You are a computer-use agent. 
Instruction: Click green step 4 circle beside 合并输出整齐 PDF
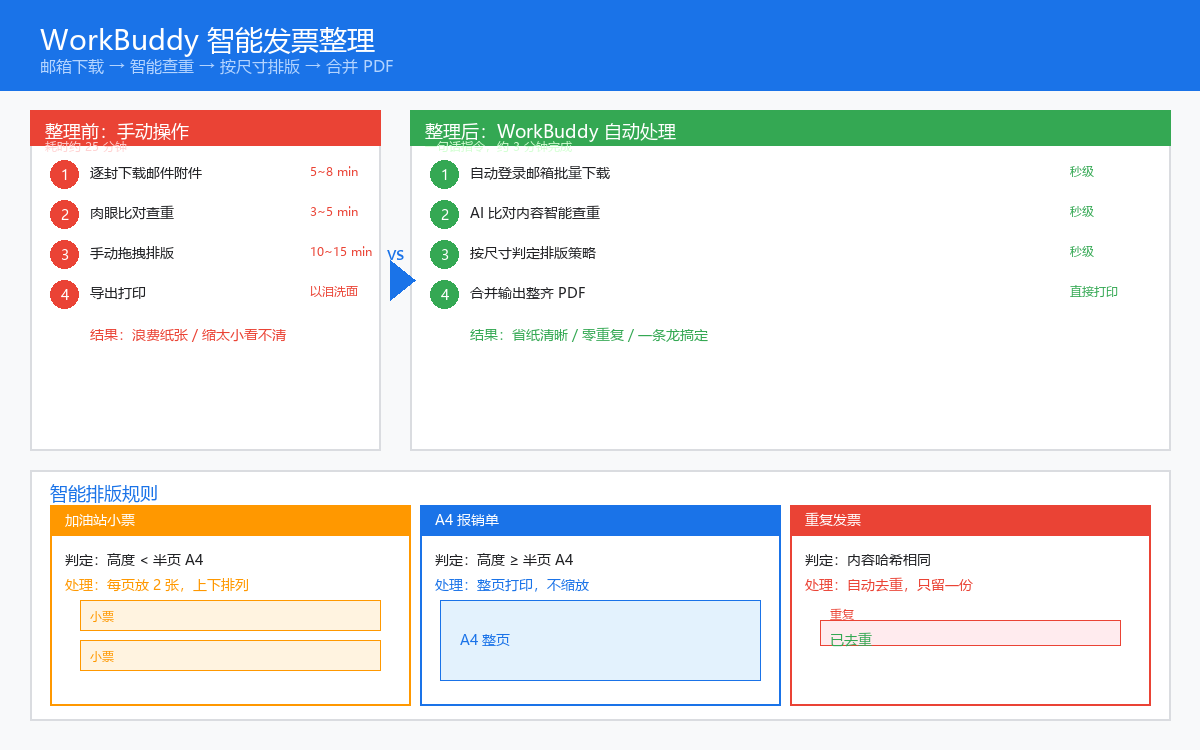(444, 294)
